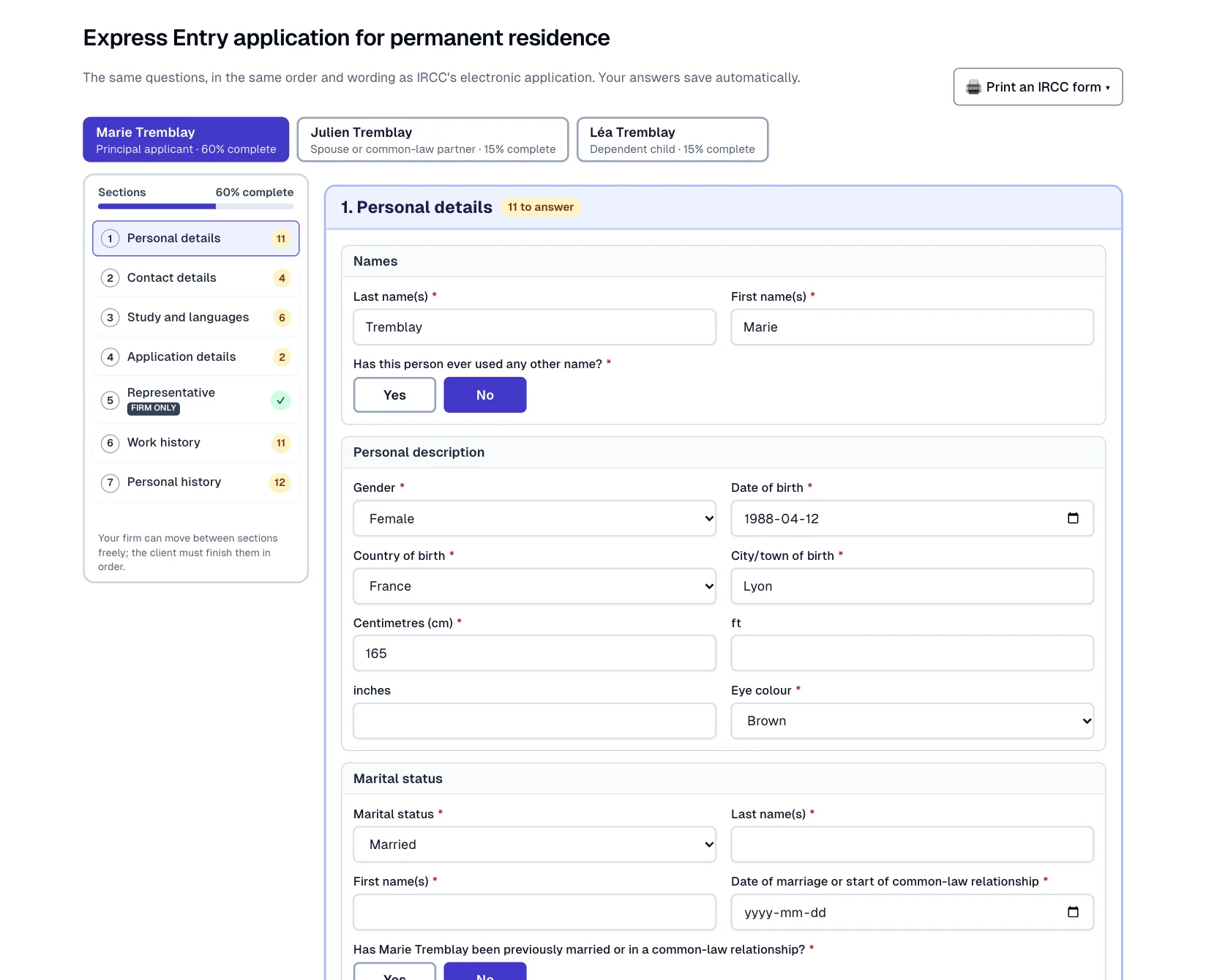Screen dimensions: 1206x980
Task: Go to the Work history section
Action: [x=196, y=443]
